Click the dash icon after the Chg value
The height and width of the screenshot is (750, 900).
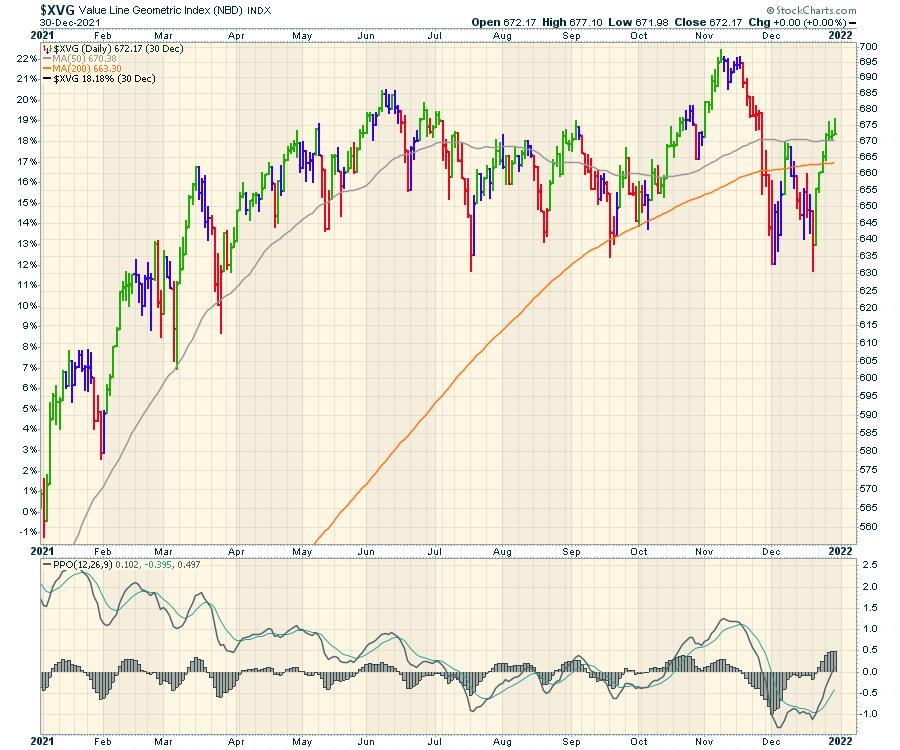point(853,22)
